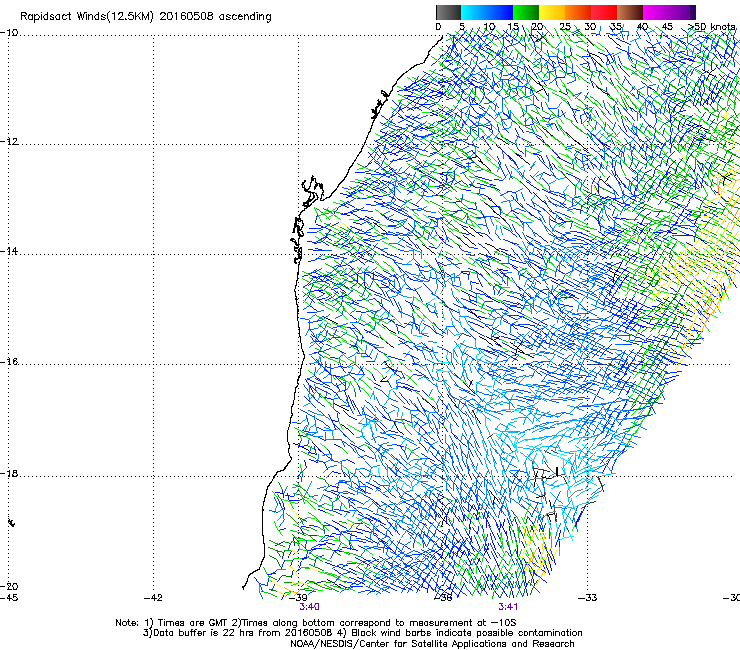Click the '-12' latitude axis label
Screen dimensions: 740x650
(x=9, y=142)
